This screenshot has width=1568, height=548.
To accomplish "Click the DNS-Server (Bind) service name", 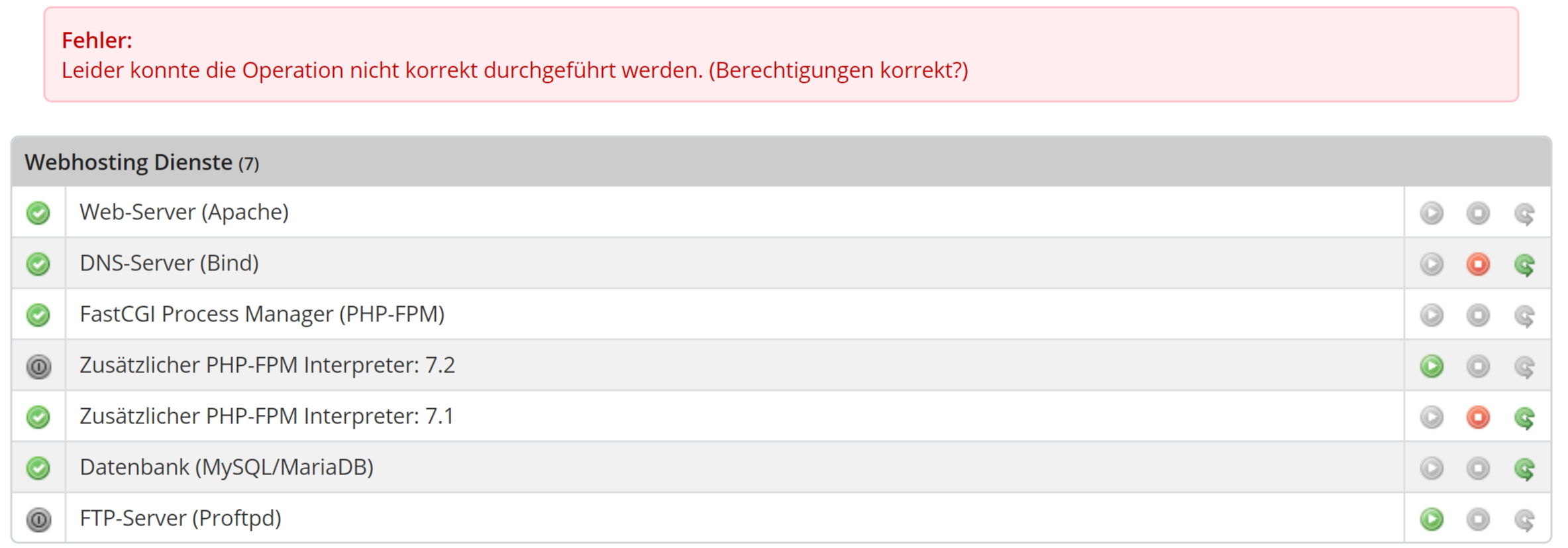I will click(169, 263).
